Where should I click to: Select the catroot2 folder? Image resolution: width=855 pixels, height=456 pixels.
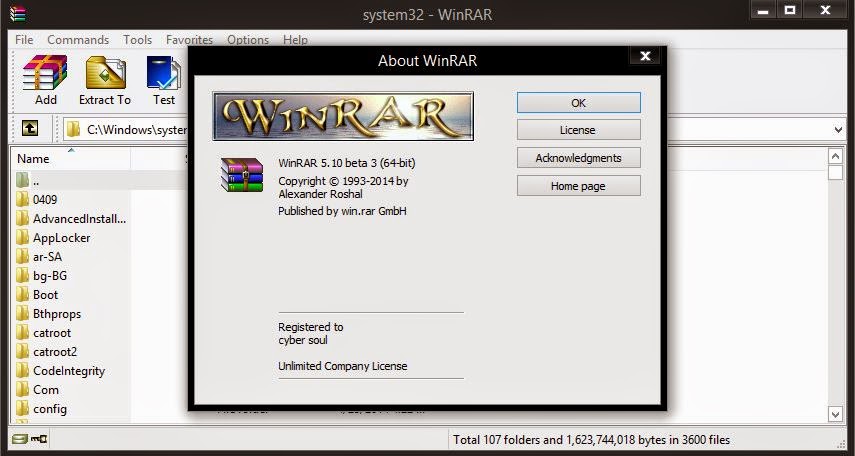click(55, 352)
